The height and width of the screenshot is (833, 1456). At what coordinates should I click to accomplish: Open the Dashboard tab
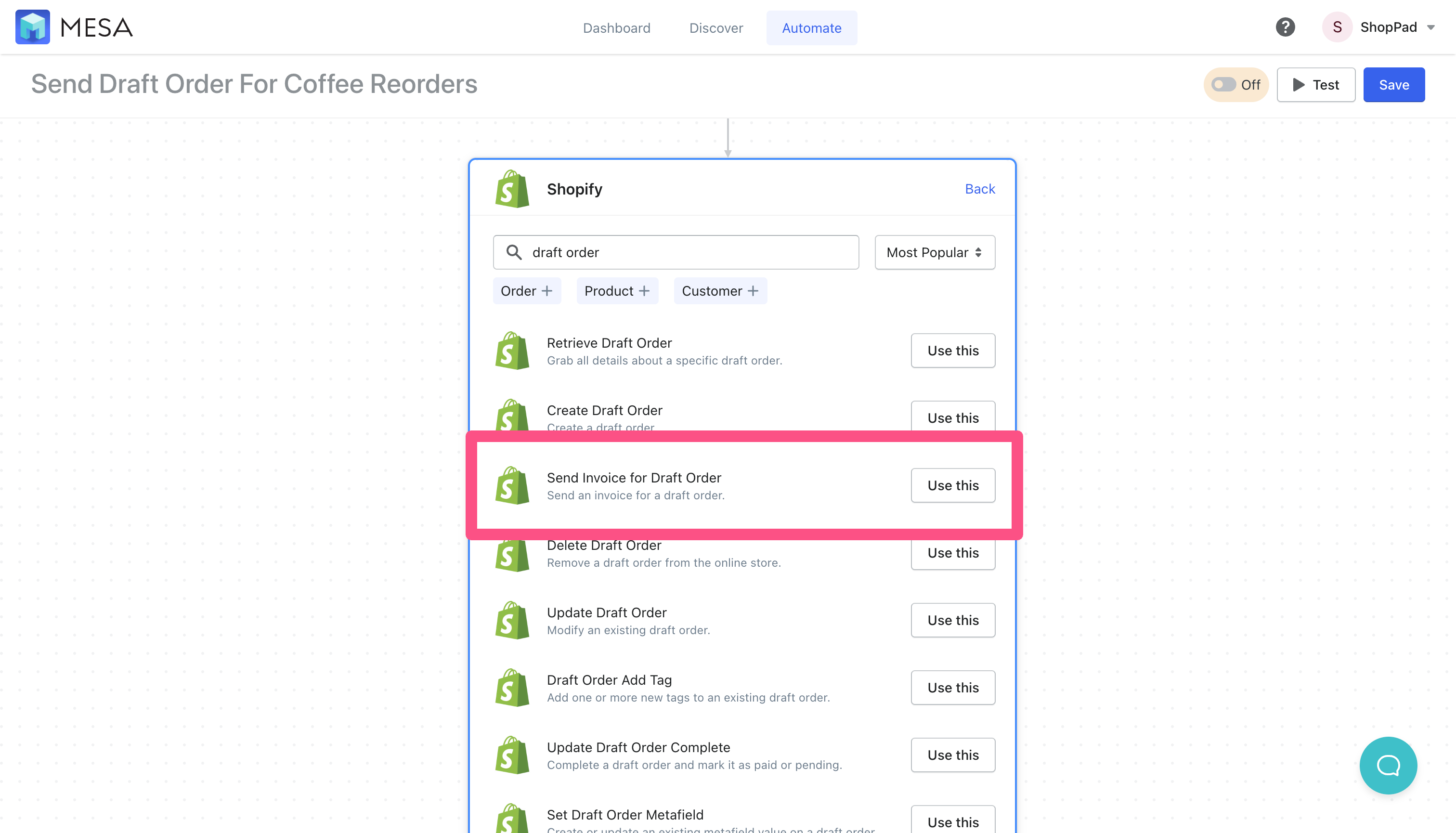click(617, 27)
